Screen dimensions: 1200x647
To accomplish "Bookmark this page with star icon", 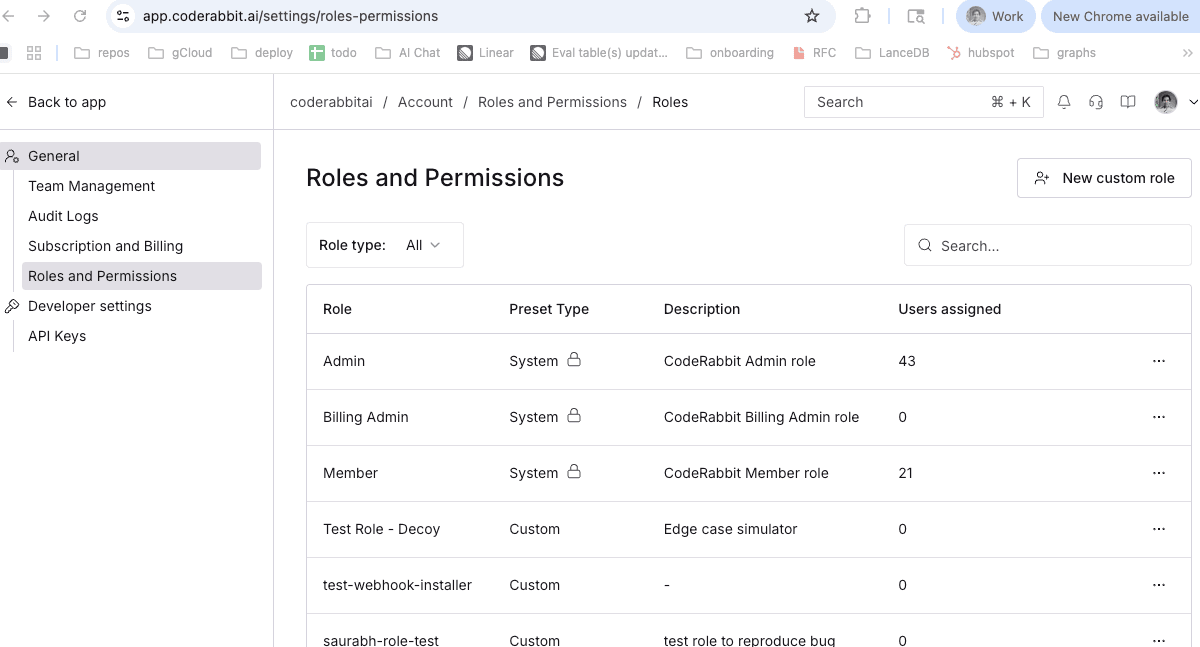I will pyautogui.click(x=812, y=16).
